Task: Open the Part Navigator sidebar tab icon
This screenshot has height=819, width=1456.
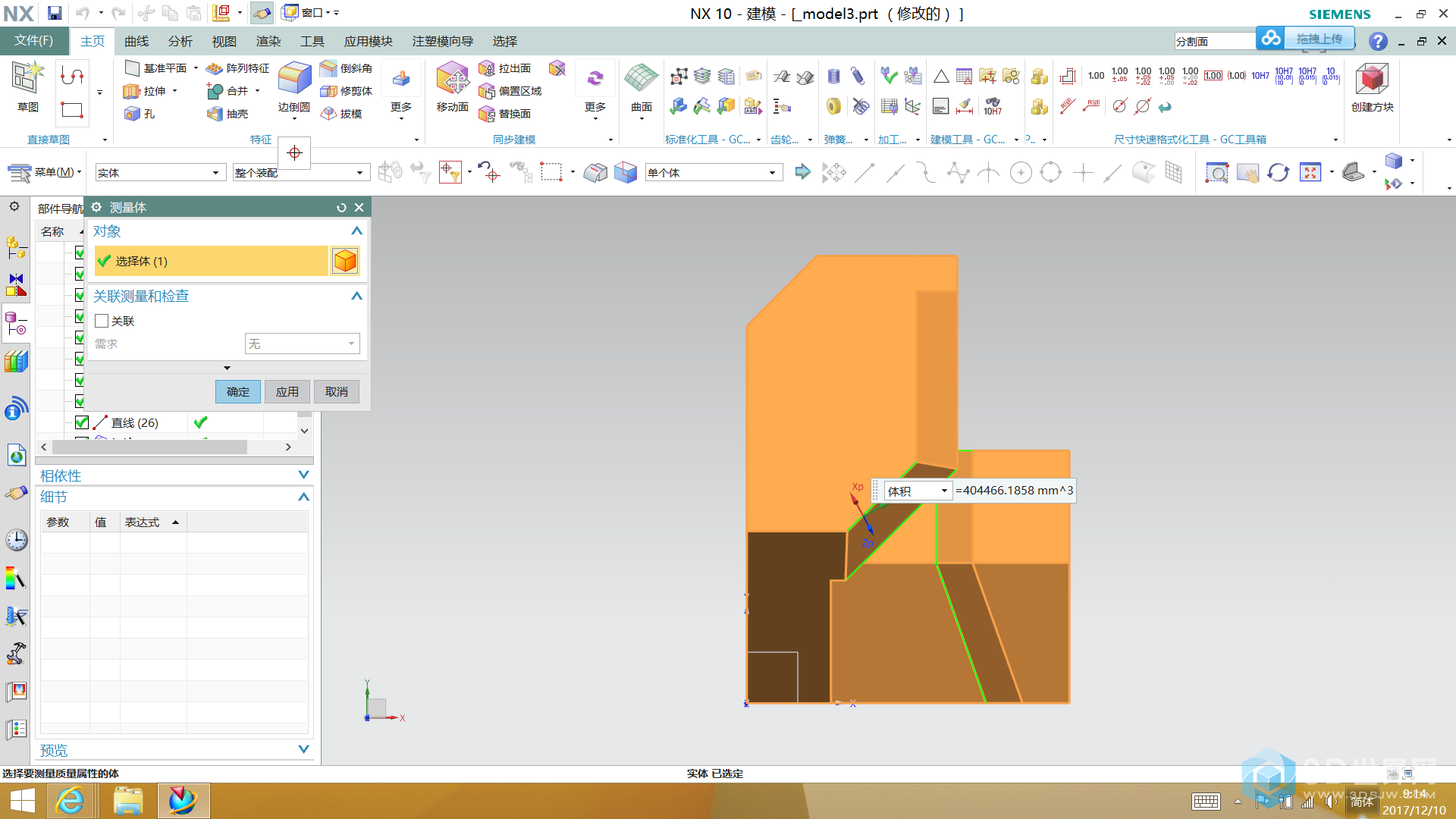Action: 16,323
